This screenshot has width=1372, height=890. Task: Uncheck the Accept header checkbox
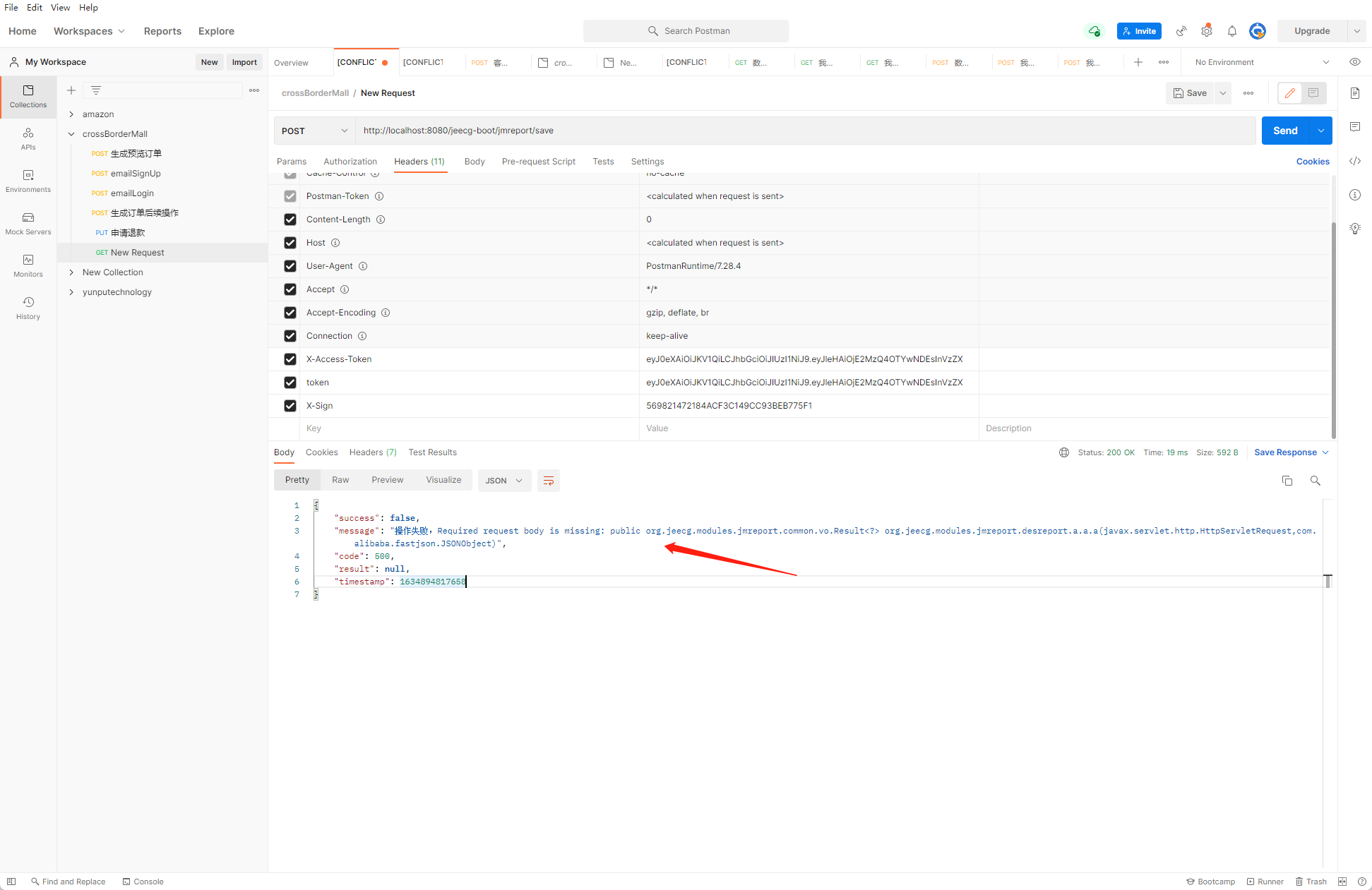(x=290, y=289)
